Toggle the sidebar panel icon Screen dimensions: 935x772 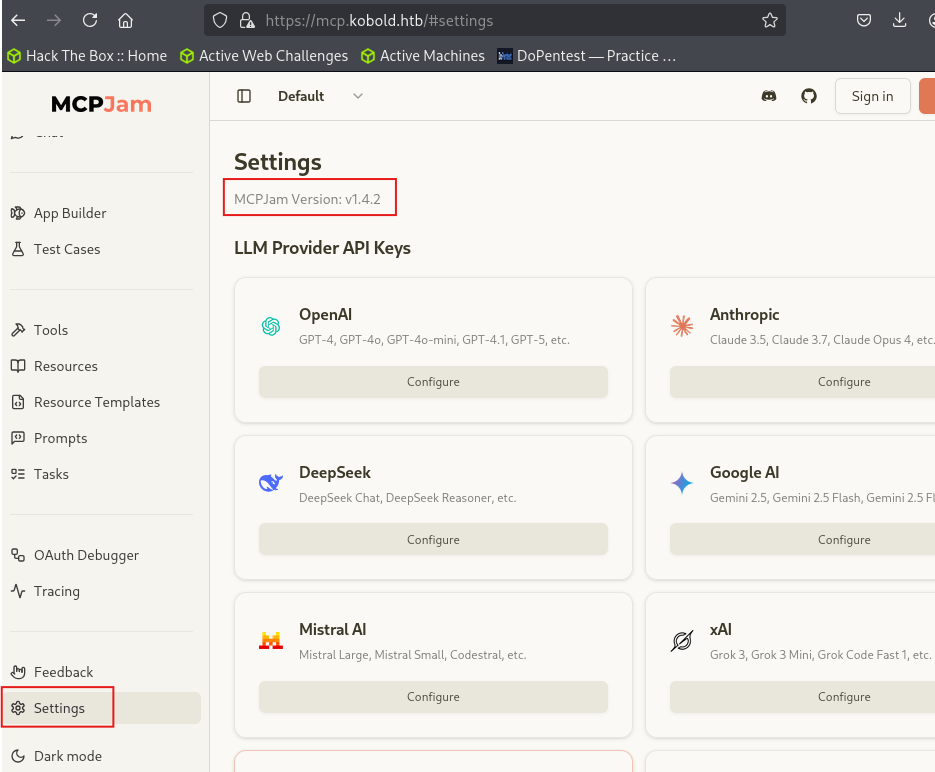[x=244, y=96]
